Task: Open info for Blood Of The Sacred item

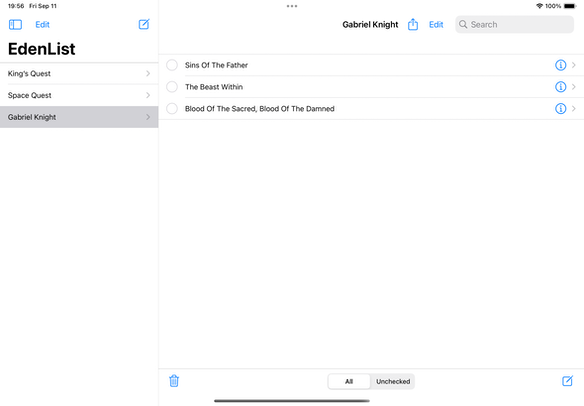Action: (560, 109)
